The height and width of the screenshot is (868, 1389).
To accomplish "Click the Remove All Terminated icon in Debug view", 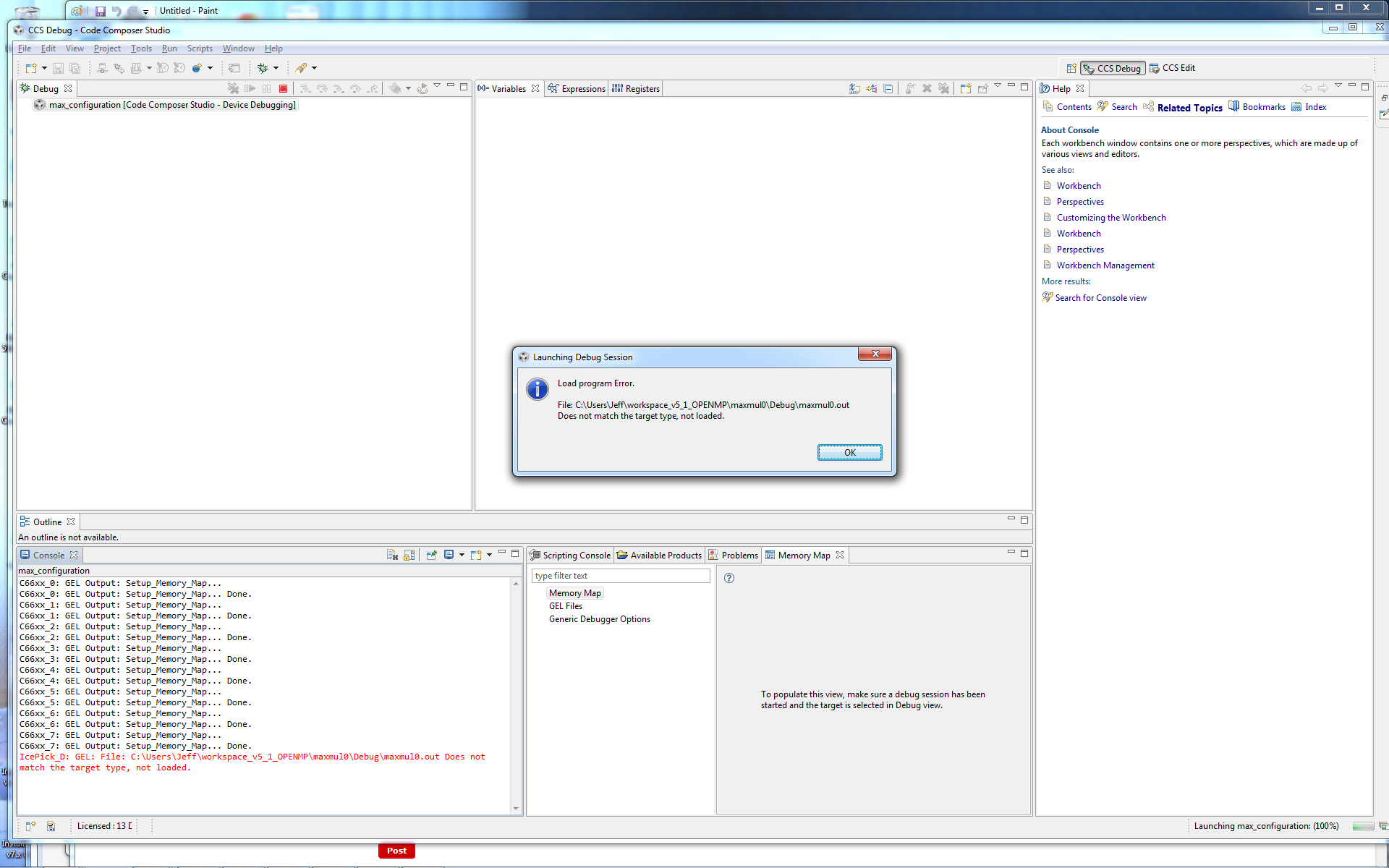I will [233, 88].
